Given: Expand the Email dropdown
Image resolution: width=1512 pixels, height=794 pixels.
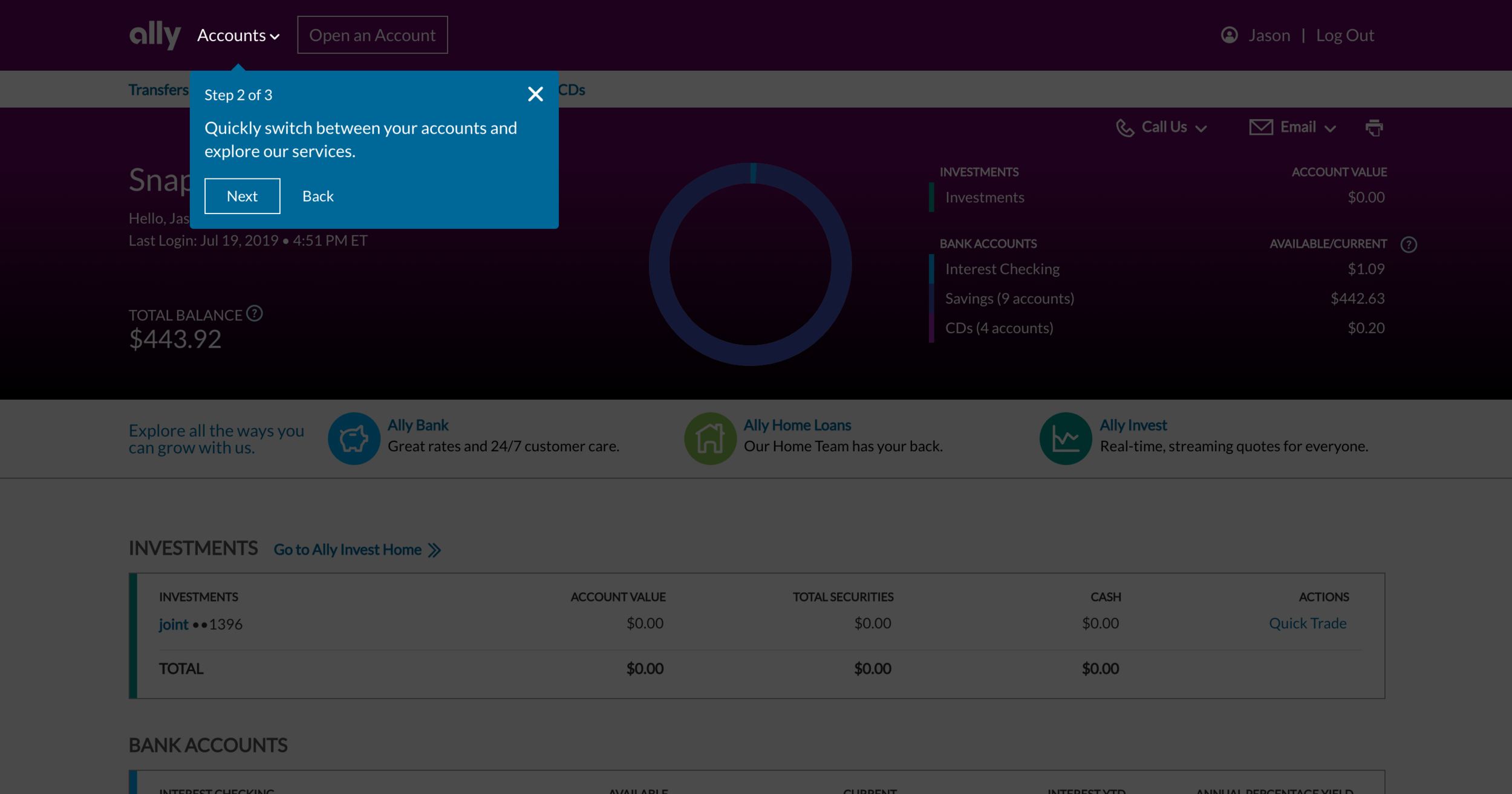Looking at the screenshot, I should pyautogui.click(x=1293, y=128).
